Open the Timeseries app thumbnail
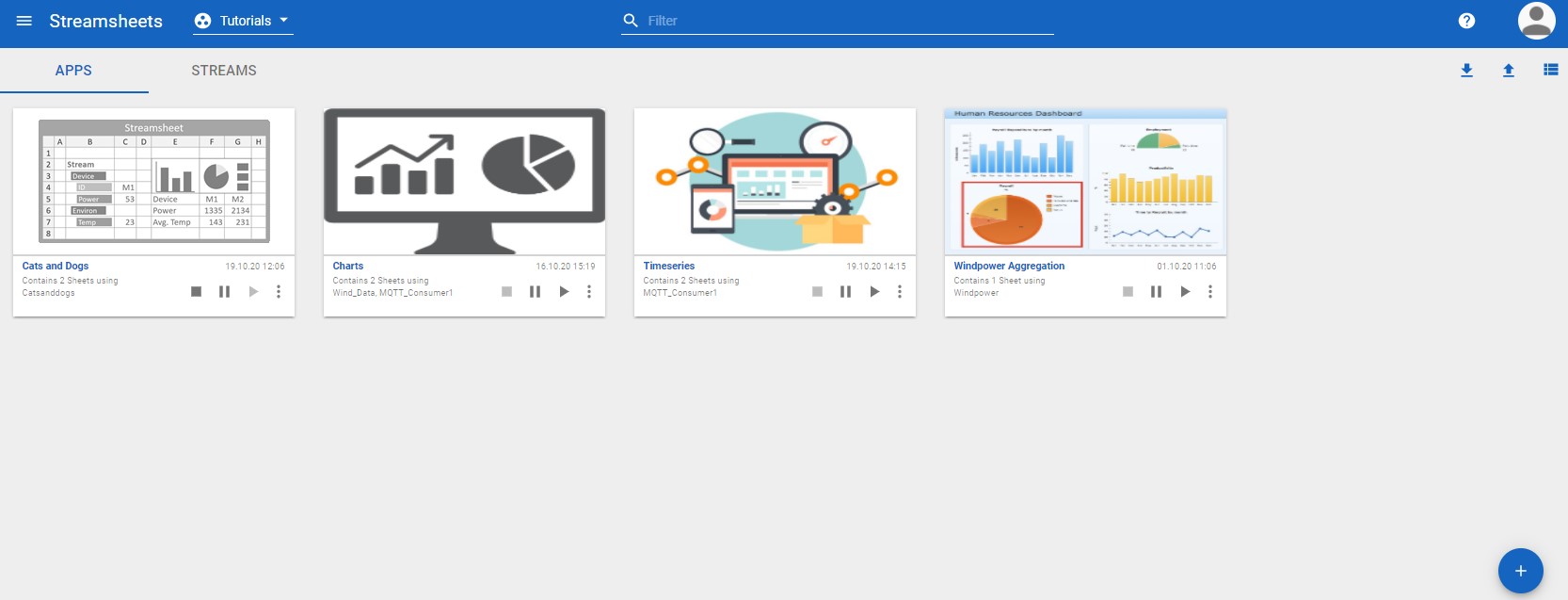The width and height of the screenshot is (1568, 600). click(775, 181)
